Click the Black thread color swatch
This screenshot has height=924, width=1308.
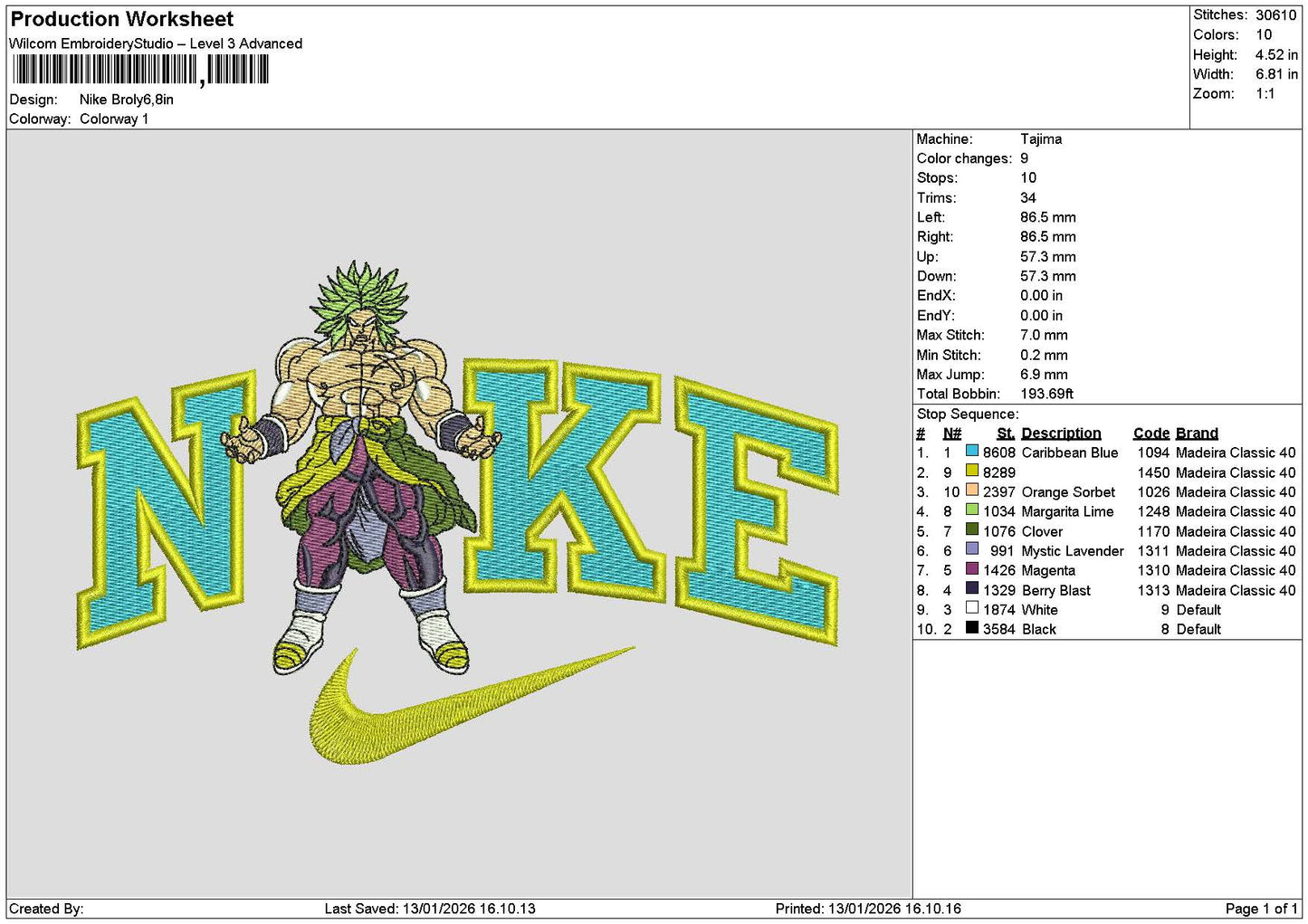(x=972, y=628)
